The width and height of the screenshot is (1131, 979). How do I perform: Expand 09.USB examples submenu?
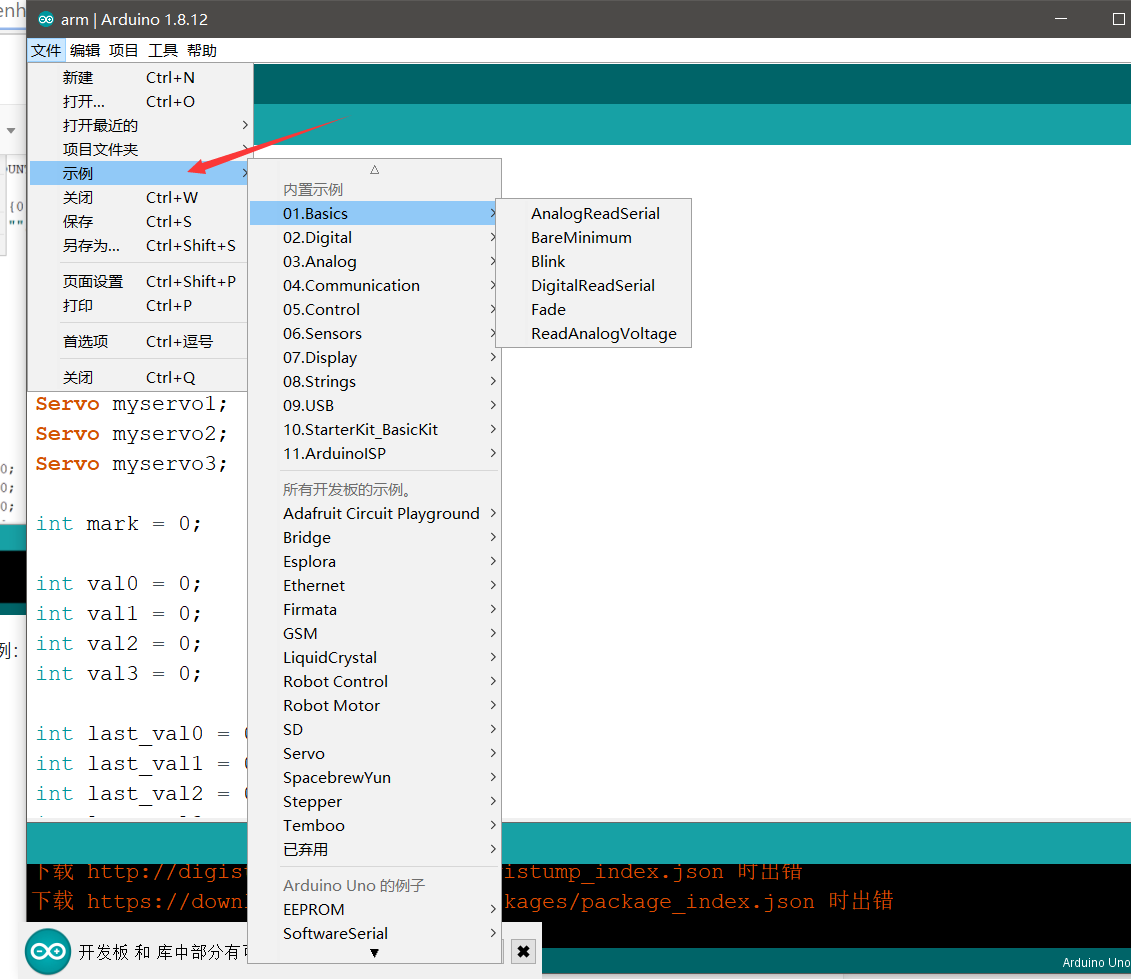tap(374, 405)
